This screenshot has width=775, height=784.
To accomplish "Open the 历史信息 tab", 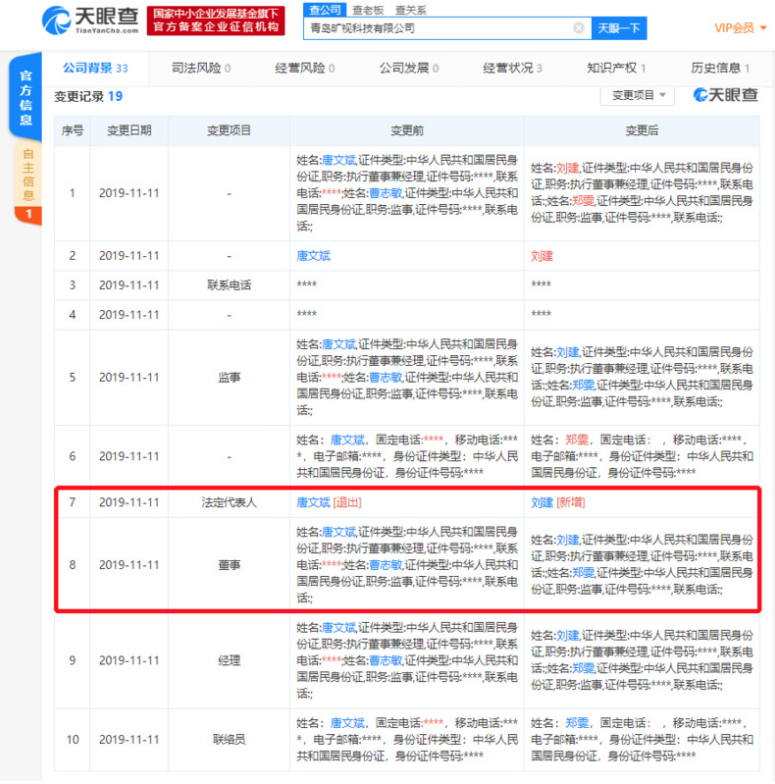I will click(720, 68).
